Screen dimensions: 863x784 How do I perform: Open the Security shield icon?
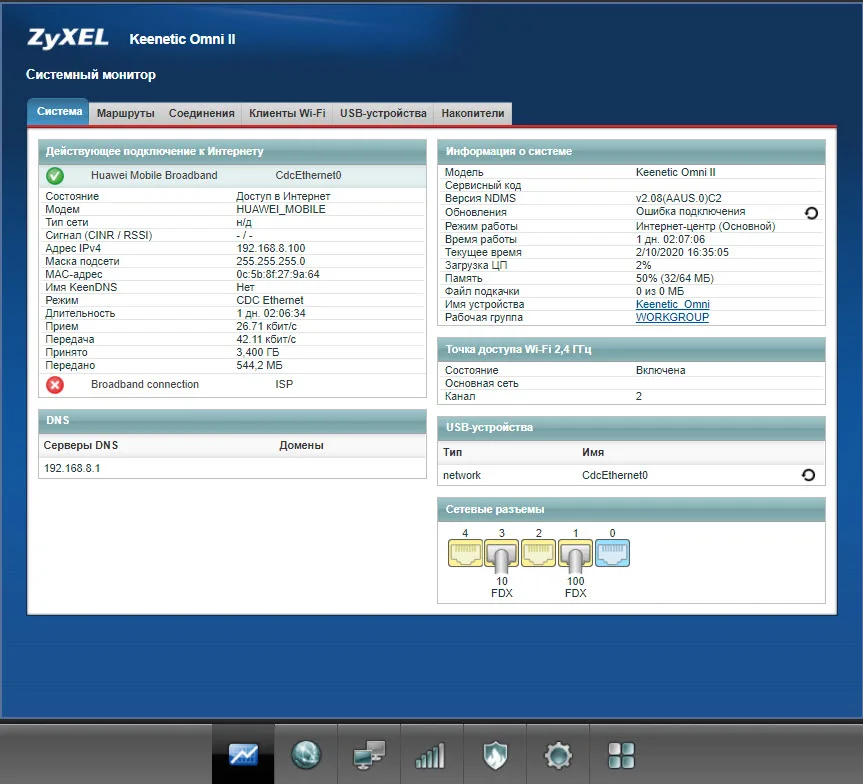click(495, 754)
